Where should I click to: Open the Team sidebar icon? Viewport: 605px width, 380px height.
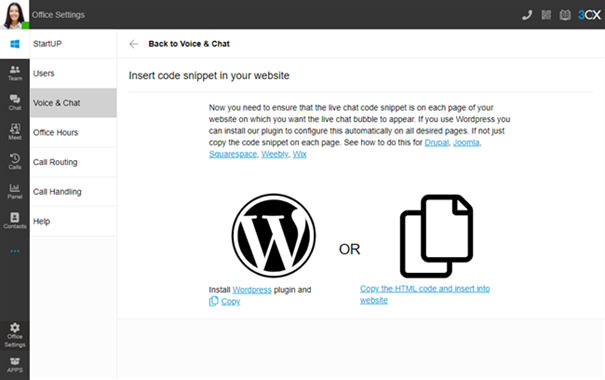tap(15, 73)
